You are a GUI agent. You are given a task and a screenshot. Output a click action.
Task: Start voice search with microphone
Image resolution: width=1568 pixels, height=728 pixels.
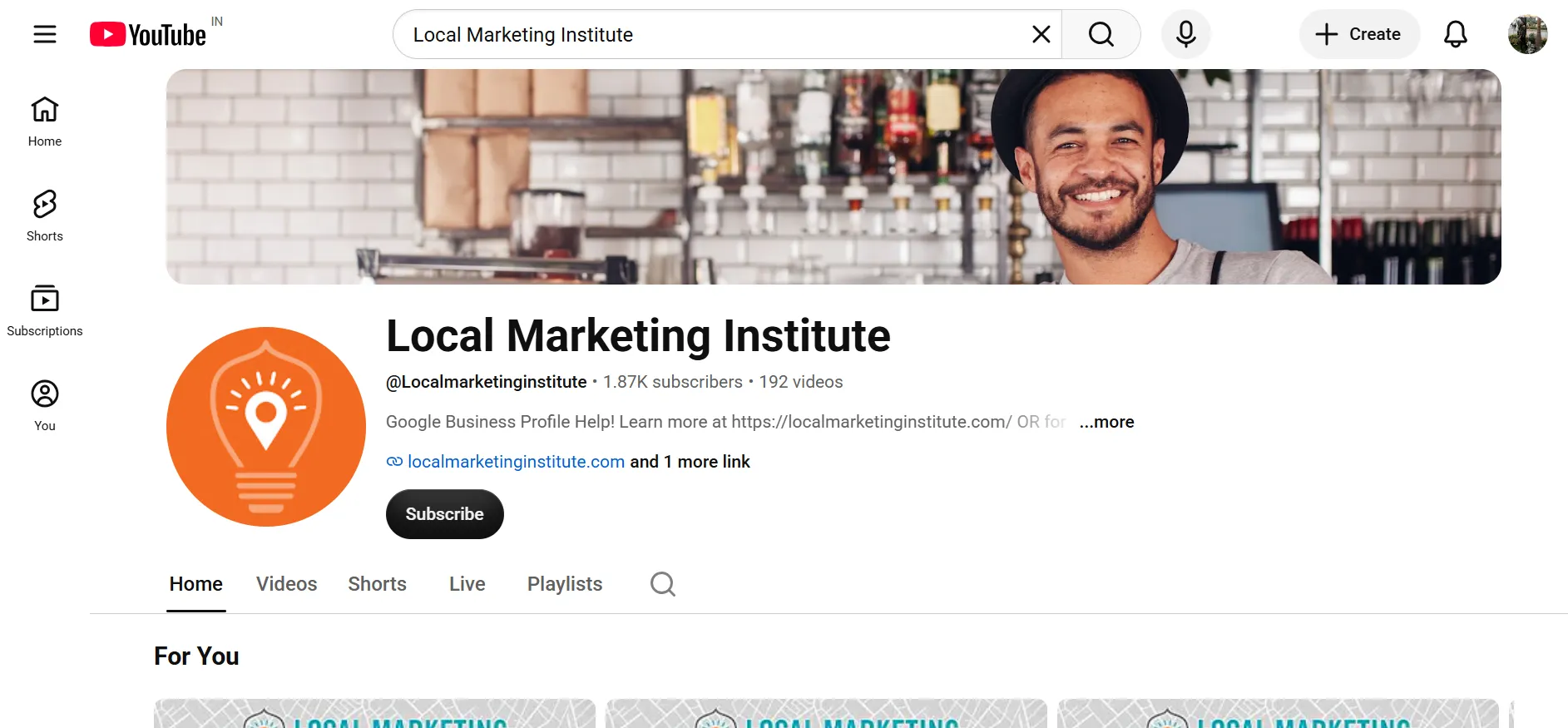[1186, 34]
